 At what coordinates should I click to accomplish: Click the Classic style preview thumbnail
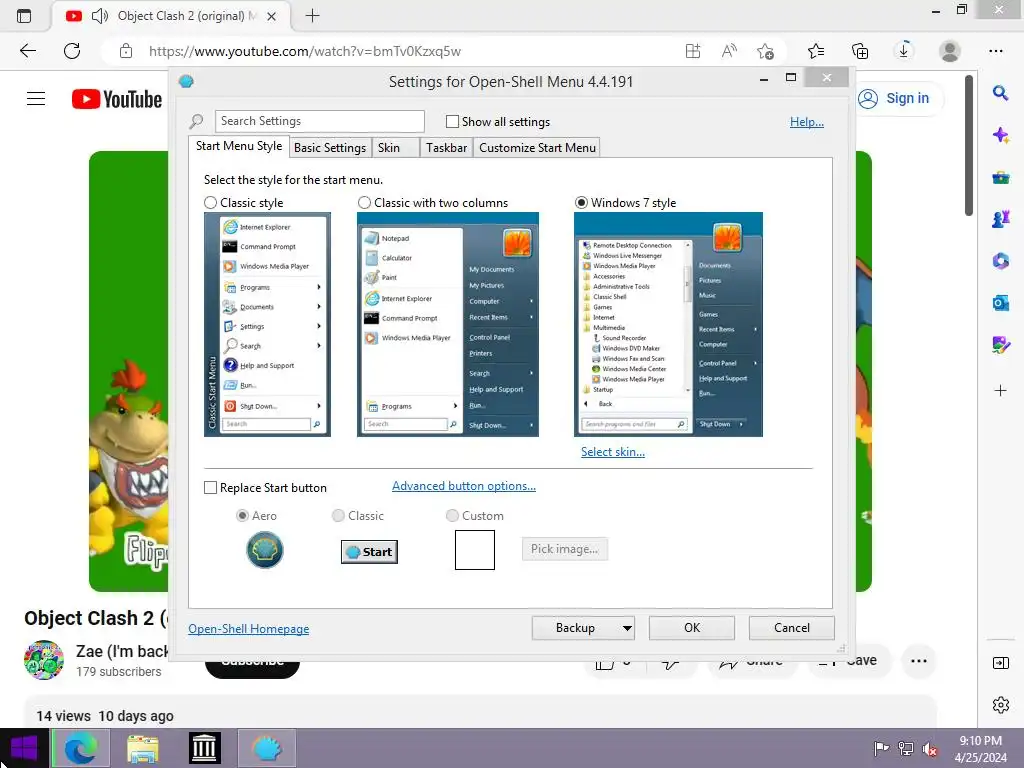click(x=267, y=325)
